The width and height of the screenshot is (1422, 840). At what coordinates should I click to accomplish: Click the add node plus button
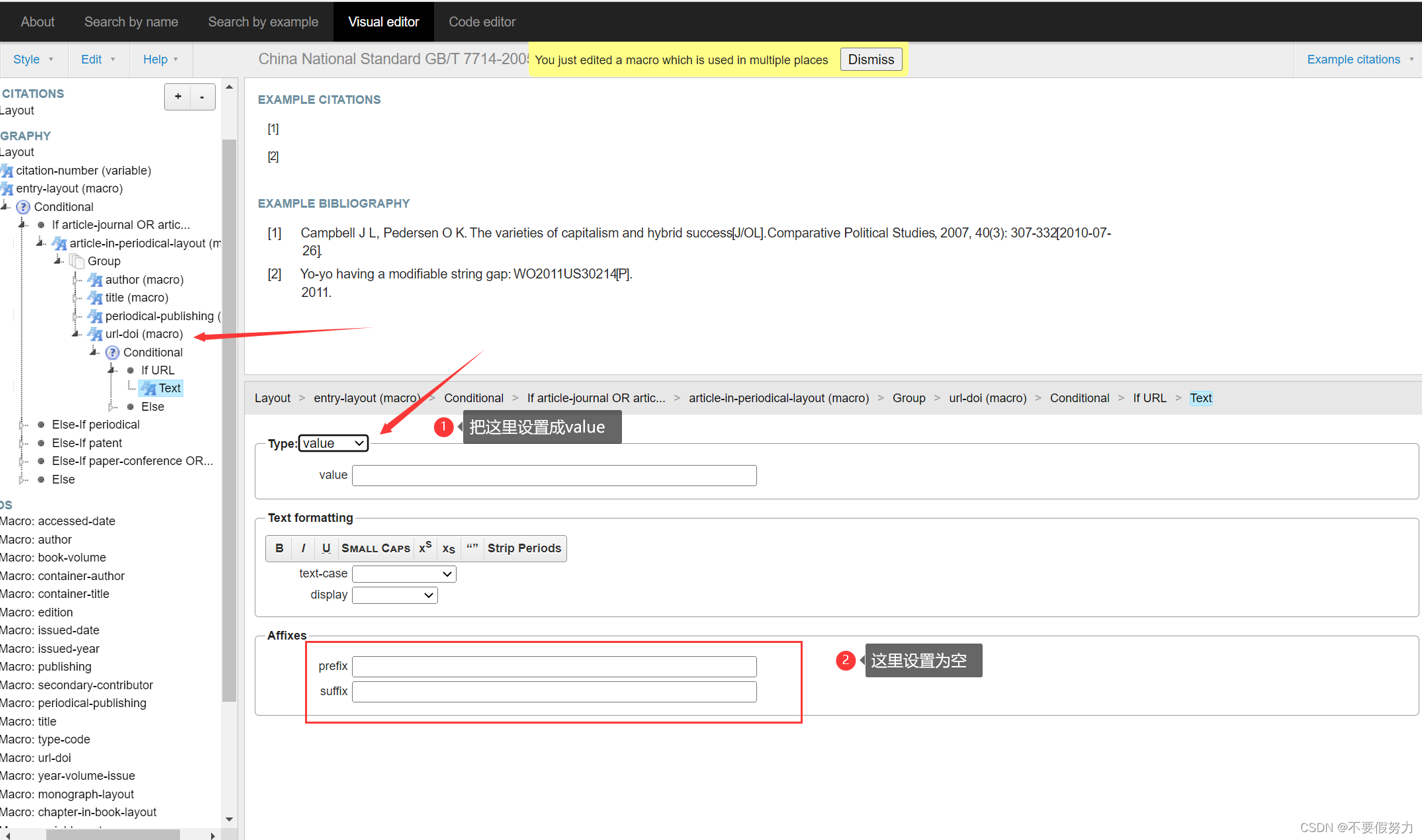point(177,97)
